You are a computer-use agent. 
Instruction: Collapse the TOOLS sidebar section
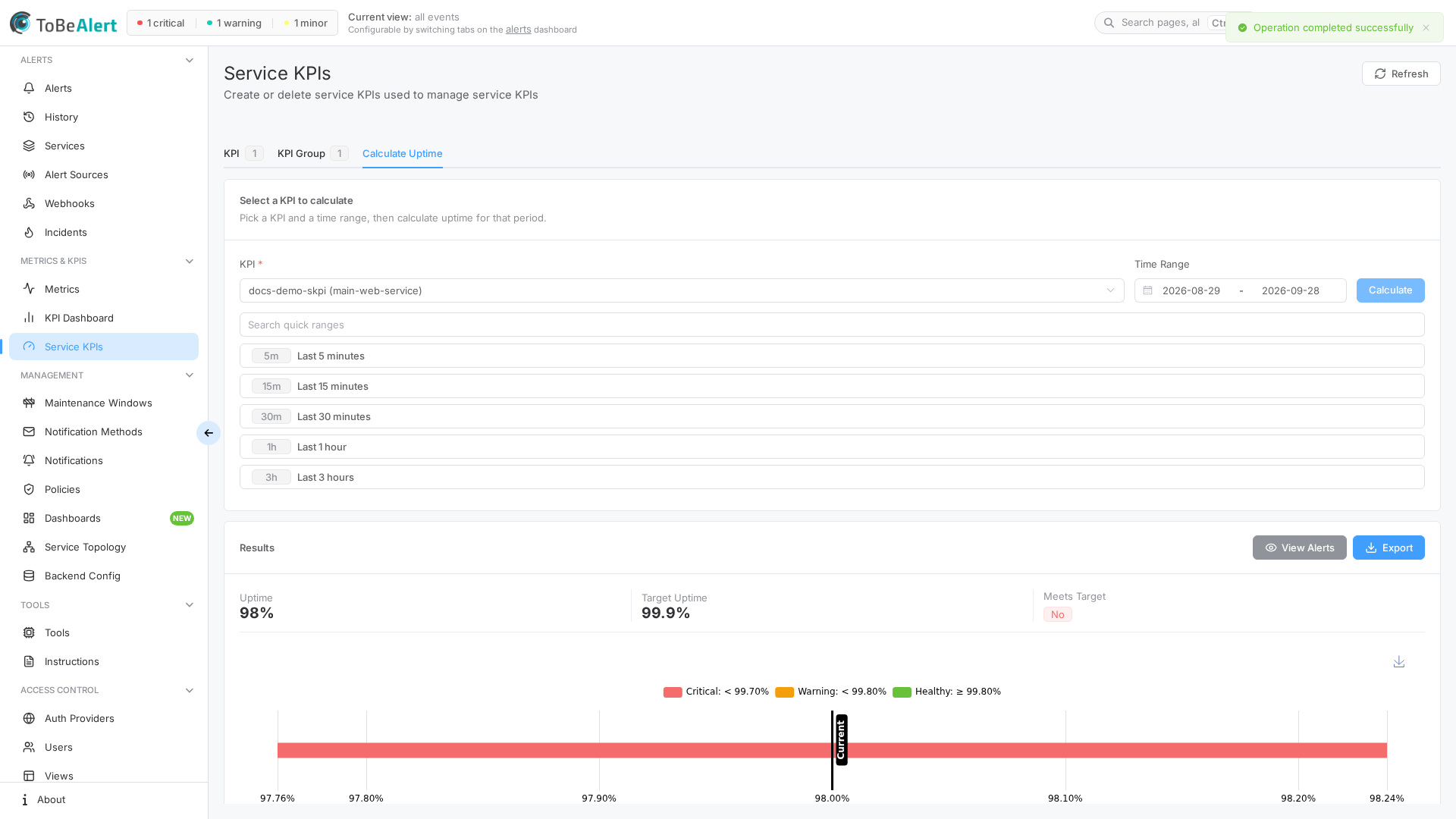pos(190,605)
